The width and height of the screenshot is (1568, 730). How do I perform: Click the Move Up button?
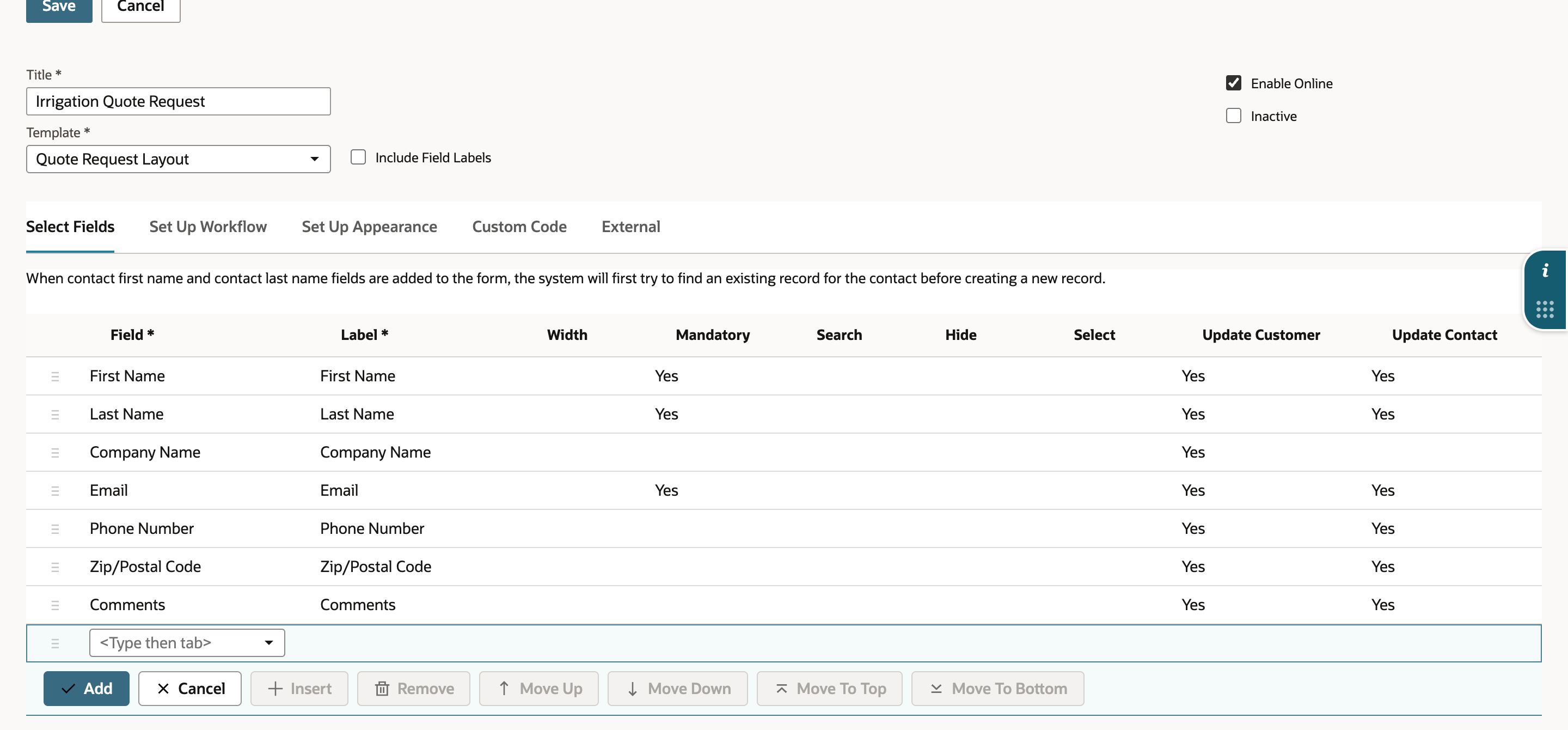pyautogui.click(x=538, y=689)
